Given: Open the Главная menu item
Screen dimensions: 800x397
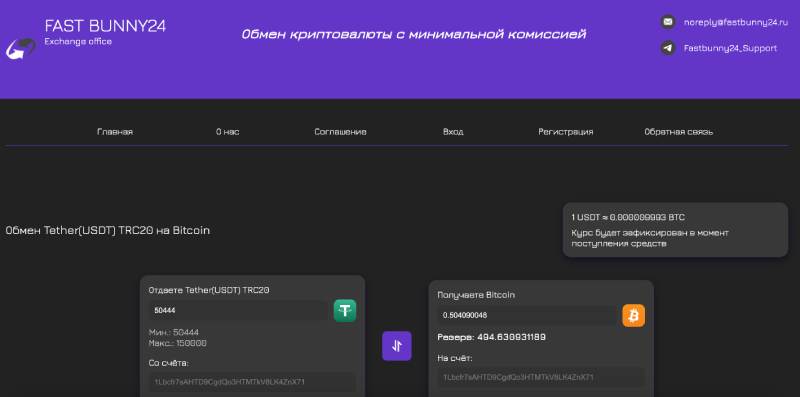Looking at the screenshot, I should (115, 132).
